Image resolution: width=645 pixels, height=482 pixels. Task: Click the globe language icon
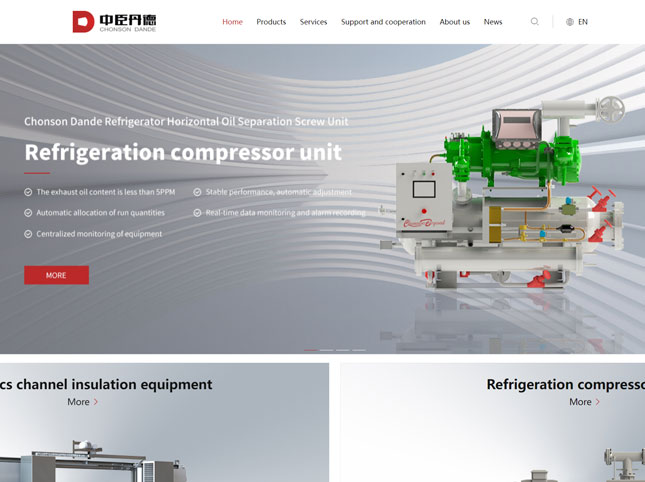570,22
